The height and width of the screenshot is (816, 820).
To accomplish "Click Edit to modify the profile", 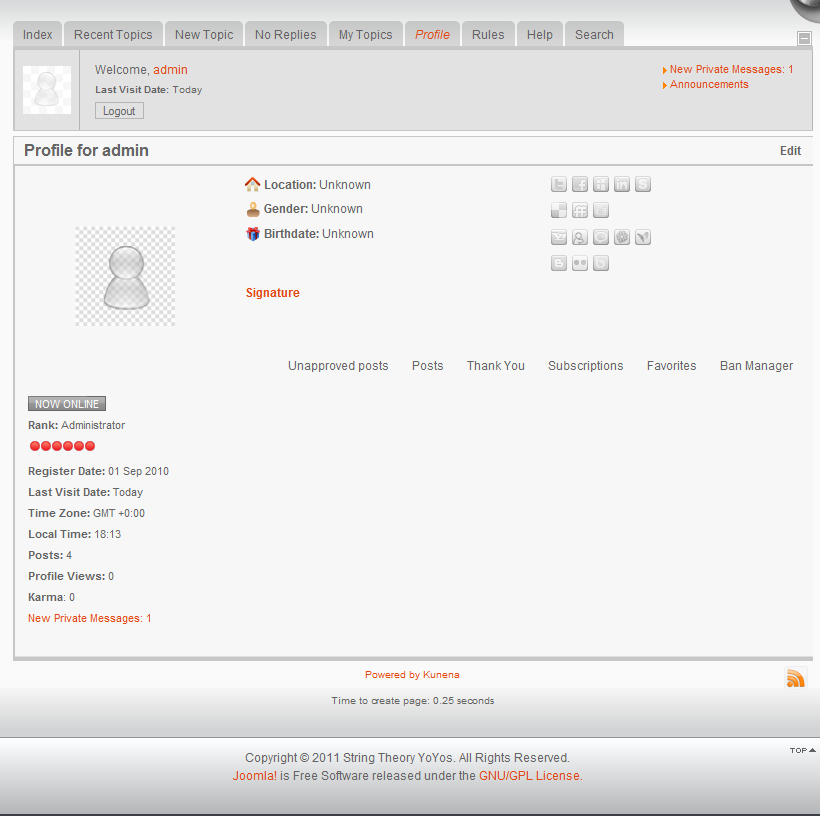I will [x=790, y=151].
